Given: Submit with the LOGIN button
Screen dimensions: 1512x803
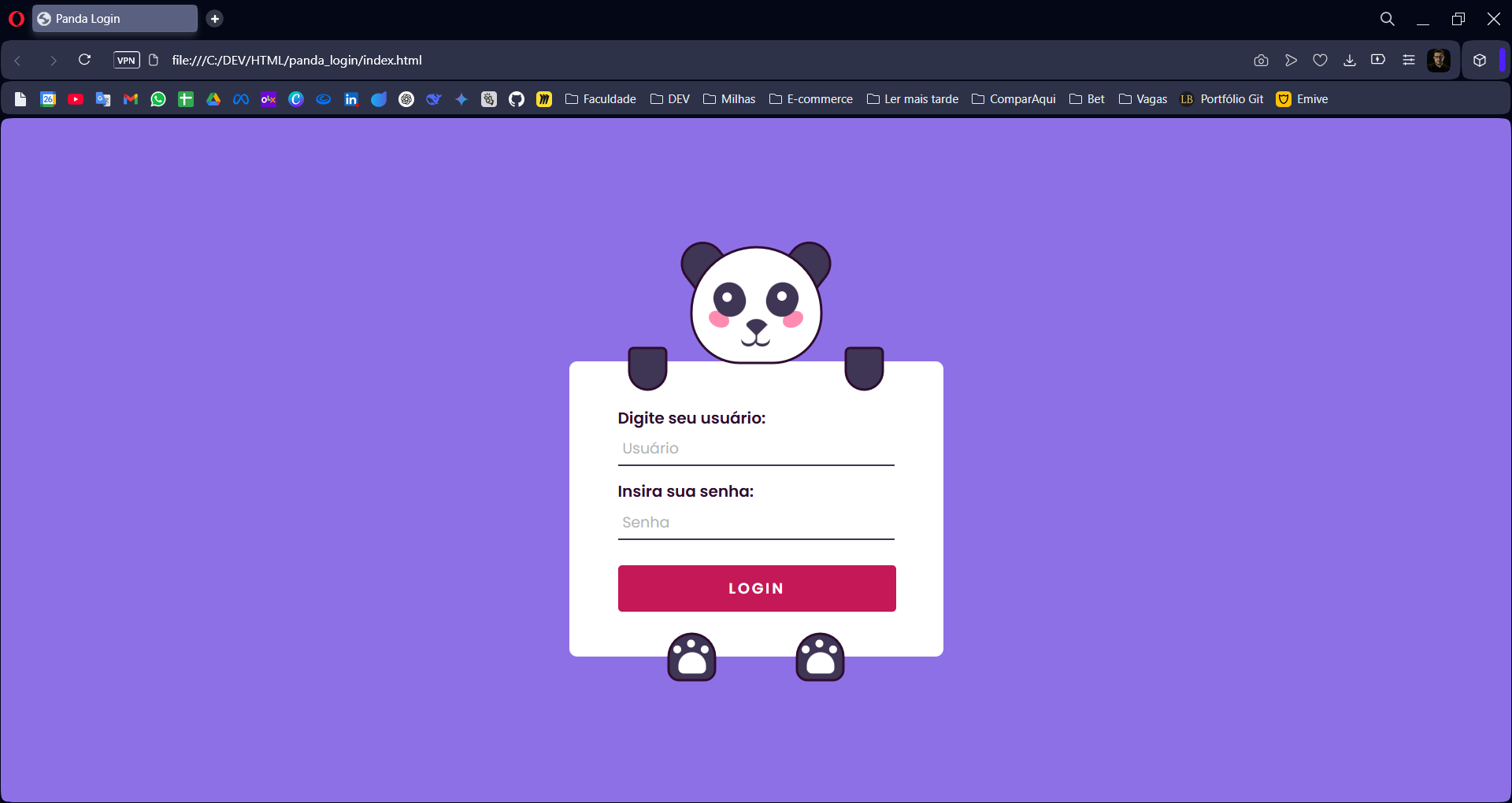Looking at the screenshot, I should tap(757, 588).
